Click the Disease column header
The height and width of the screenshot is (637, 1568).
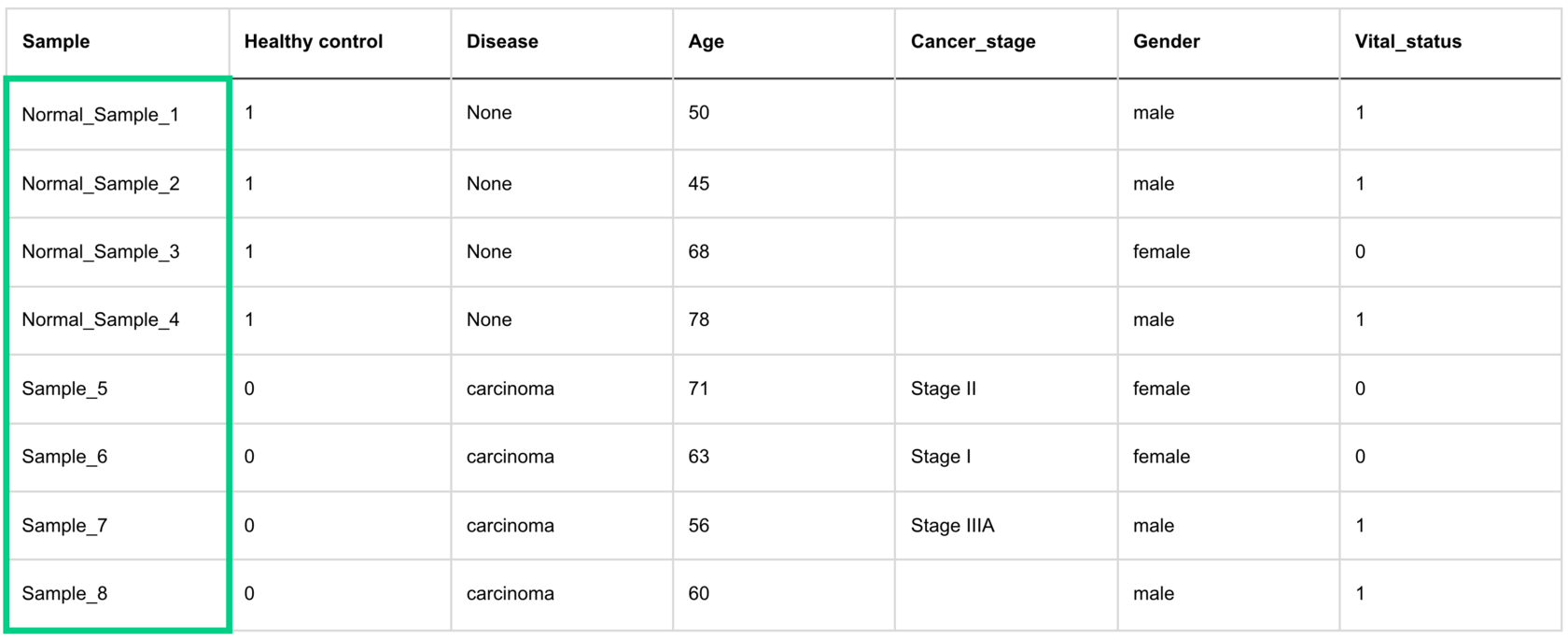point(502,42)
